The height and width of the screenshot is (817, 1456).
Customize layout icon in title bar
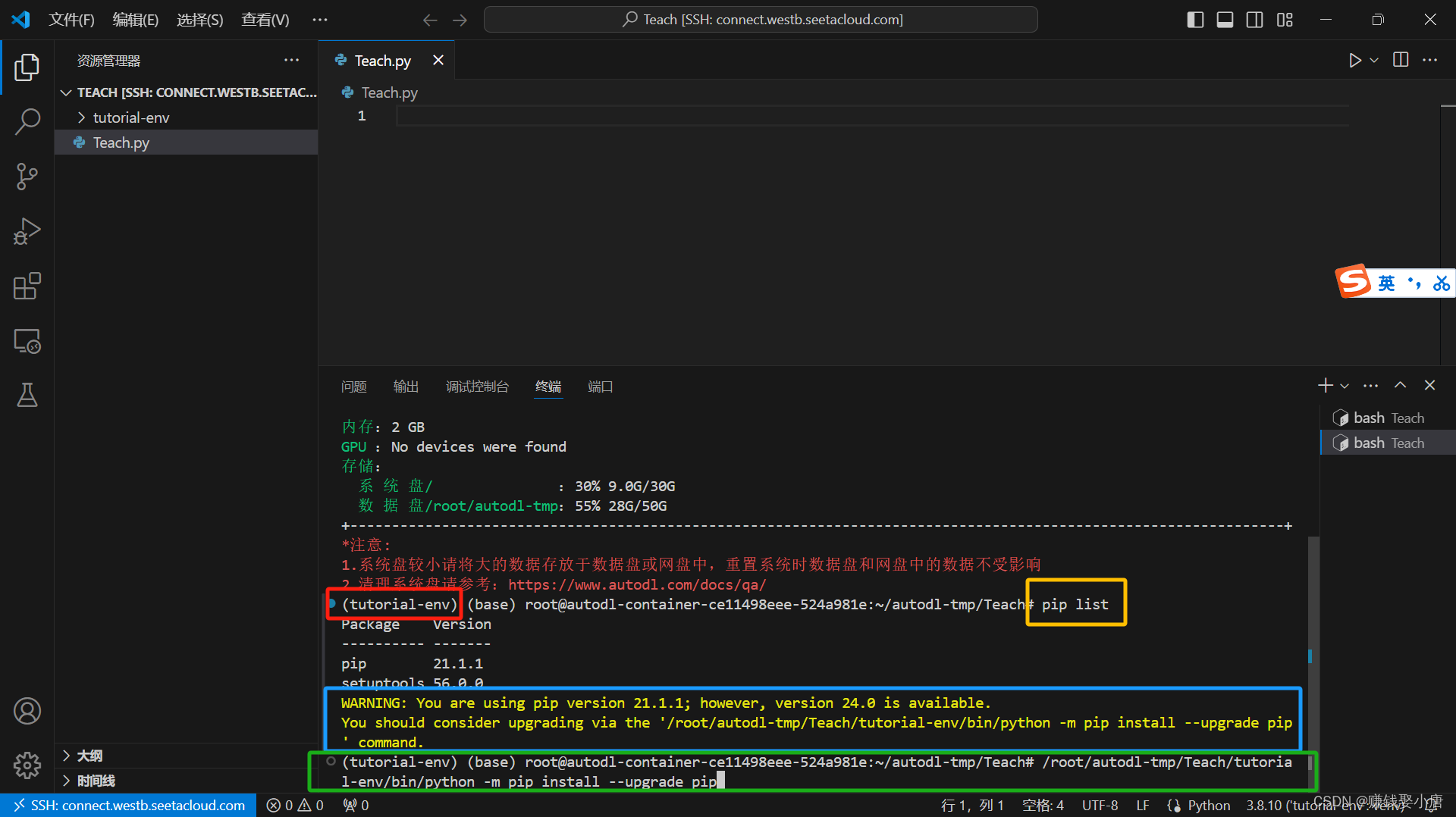(x=1285, y=20)
